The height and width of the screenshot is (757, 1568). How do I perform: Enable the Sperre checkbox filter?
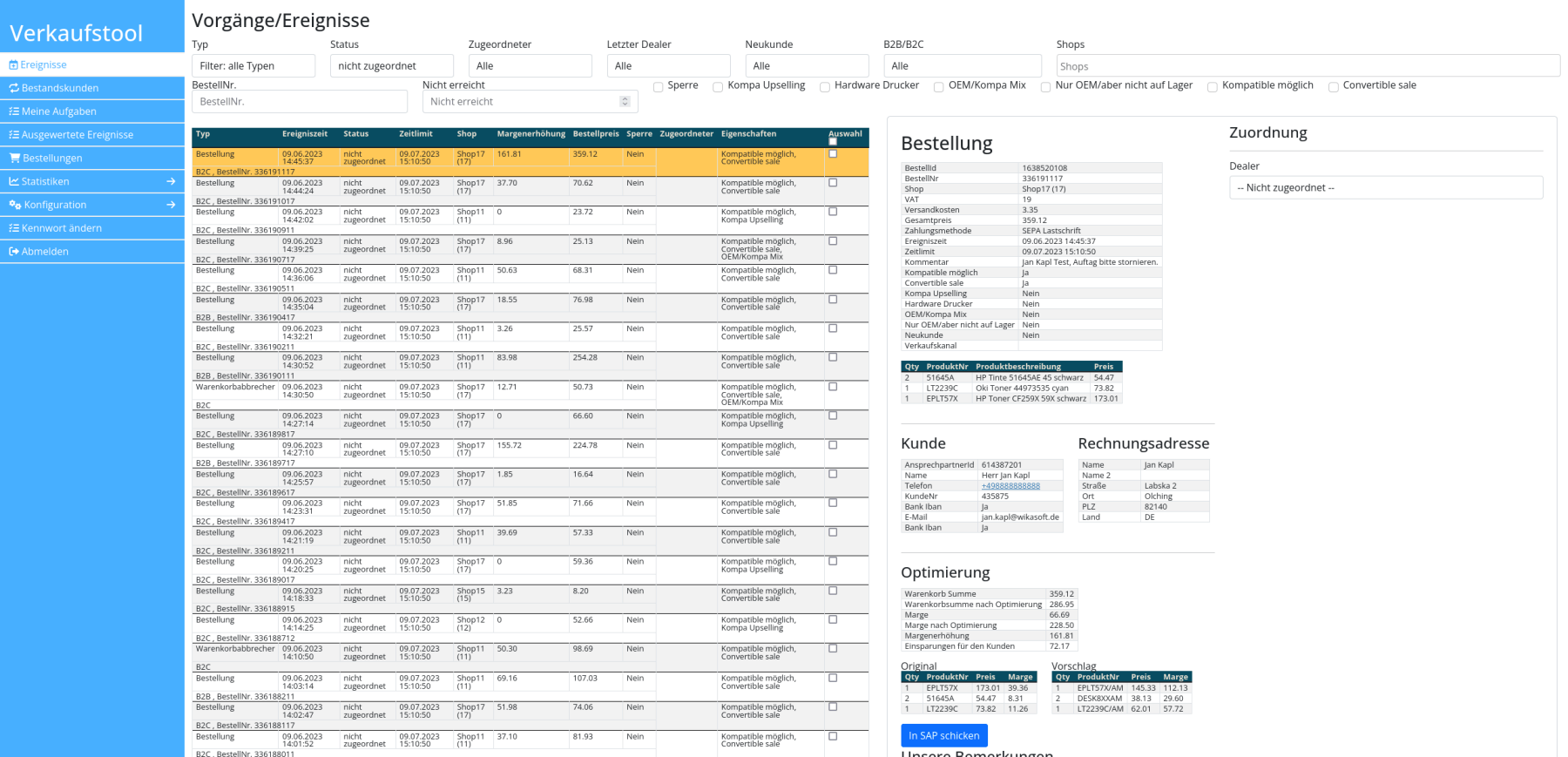coord(659,87)
